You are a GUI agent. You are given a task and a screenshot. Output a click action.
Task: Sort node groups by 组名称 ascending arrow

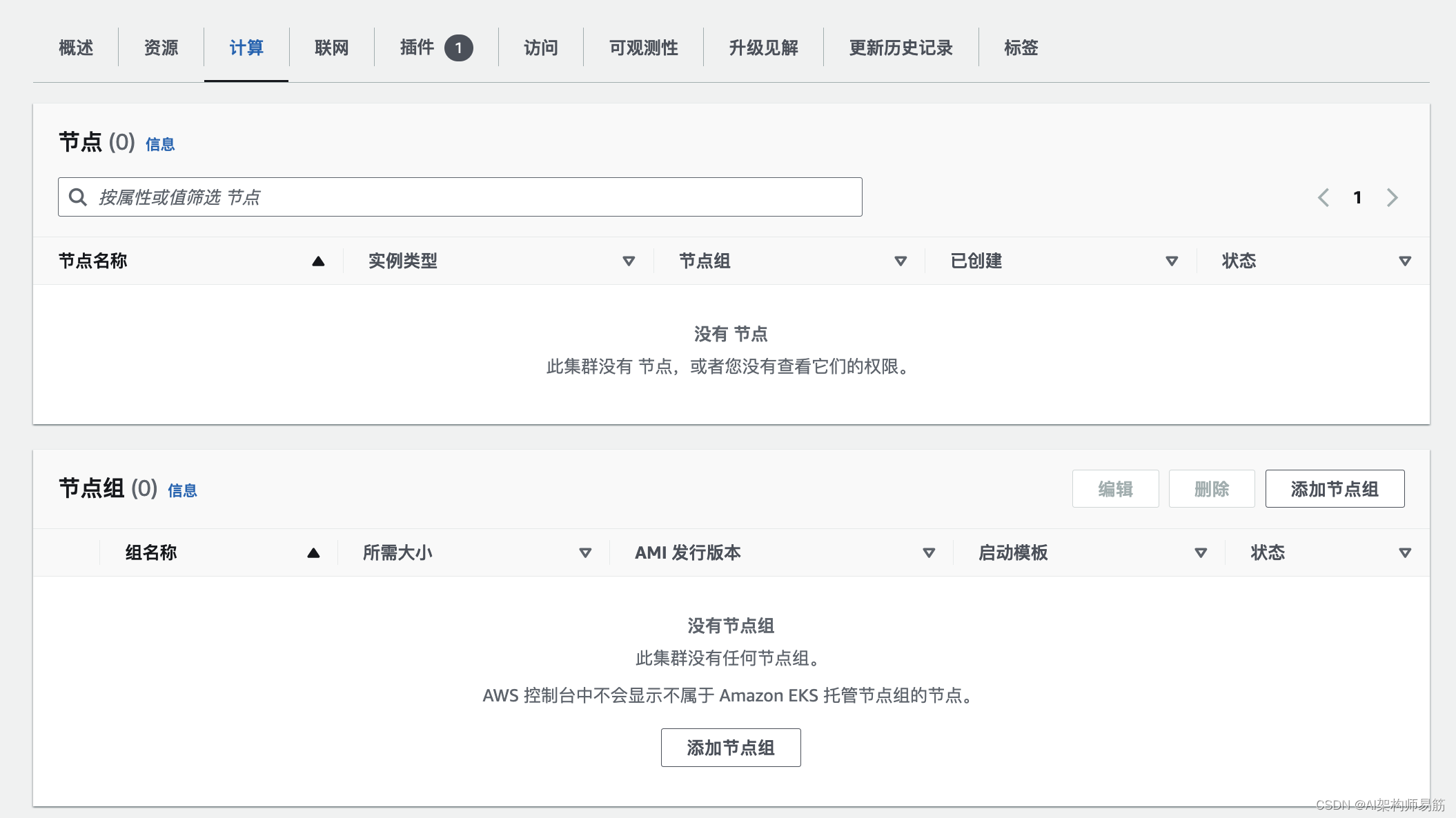pyautogui.click(x=313, y=552)
